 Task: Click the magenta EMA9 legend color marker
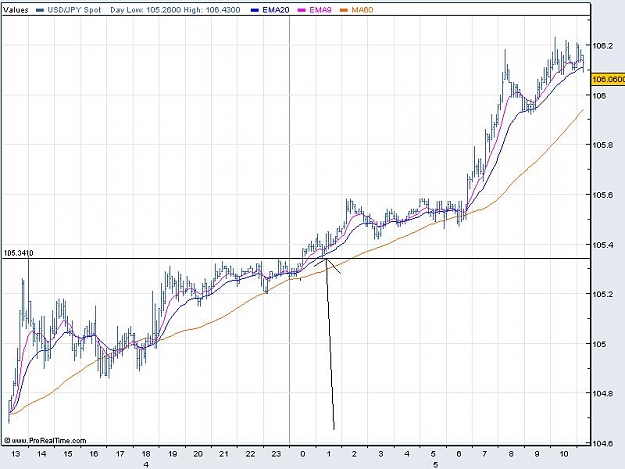pyautogui.click(x=302, y=10)
